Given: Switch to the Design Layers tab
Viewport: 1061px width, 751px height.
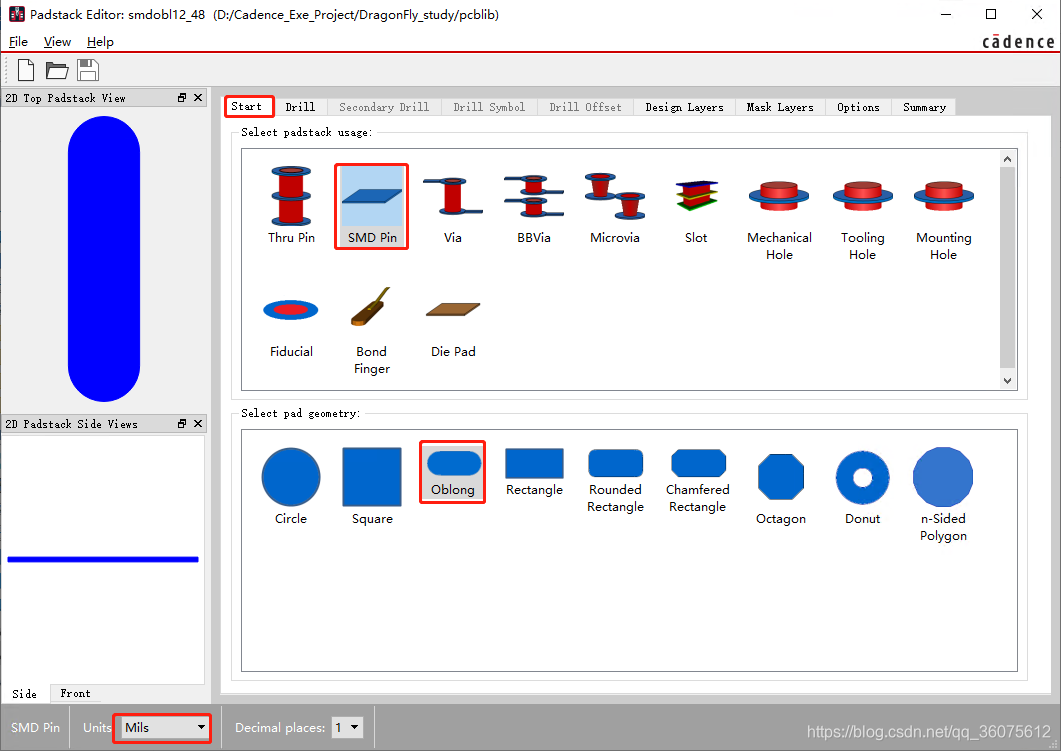Looking at the screenshot, I should coord(684,107).
